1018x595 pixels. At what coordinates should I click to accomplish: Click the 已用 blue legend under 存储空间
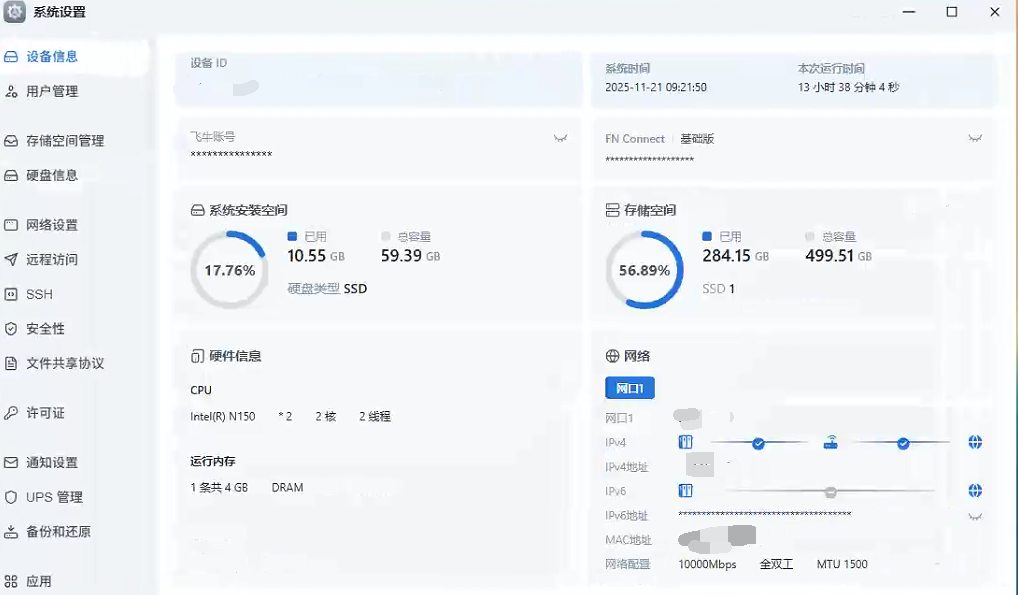[x=707, y=236]
